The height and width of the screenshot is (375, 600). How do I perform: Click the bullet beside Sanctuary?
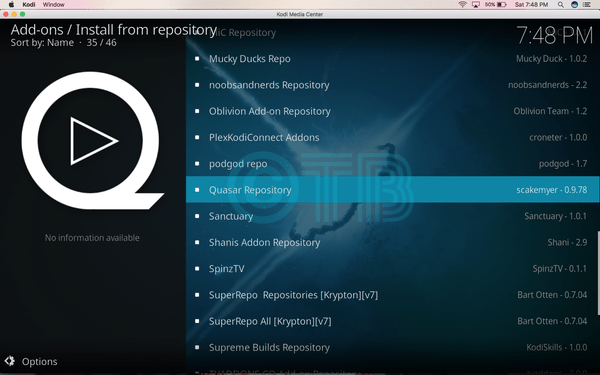197,216
